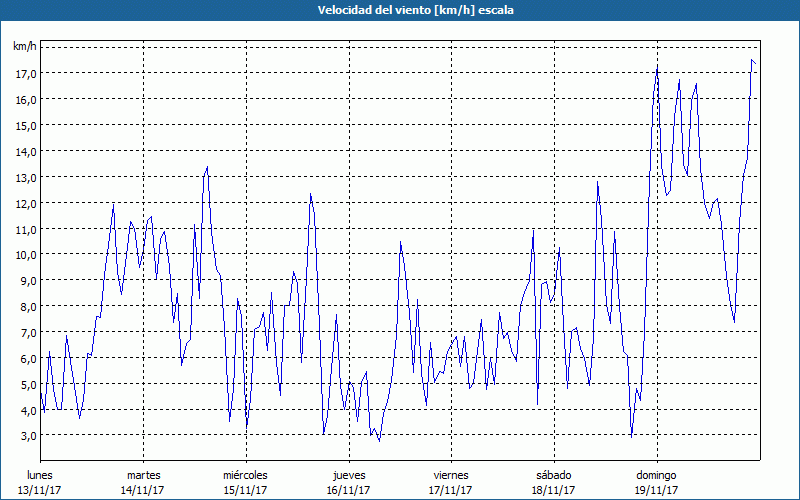This screenshot has width=800, height=500.
Task: Choose the miércoles day label
Action: click(245, 474)
